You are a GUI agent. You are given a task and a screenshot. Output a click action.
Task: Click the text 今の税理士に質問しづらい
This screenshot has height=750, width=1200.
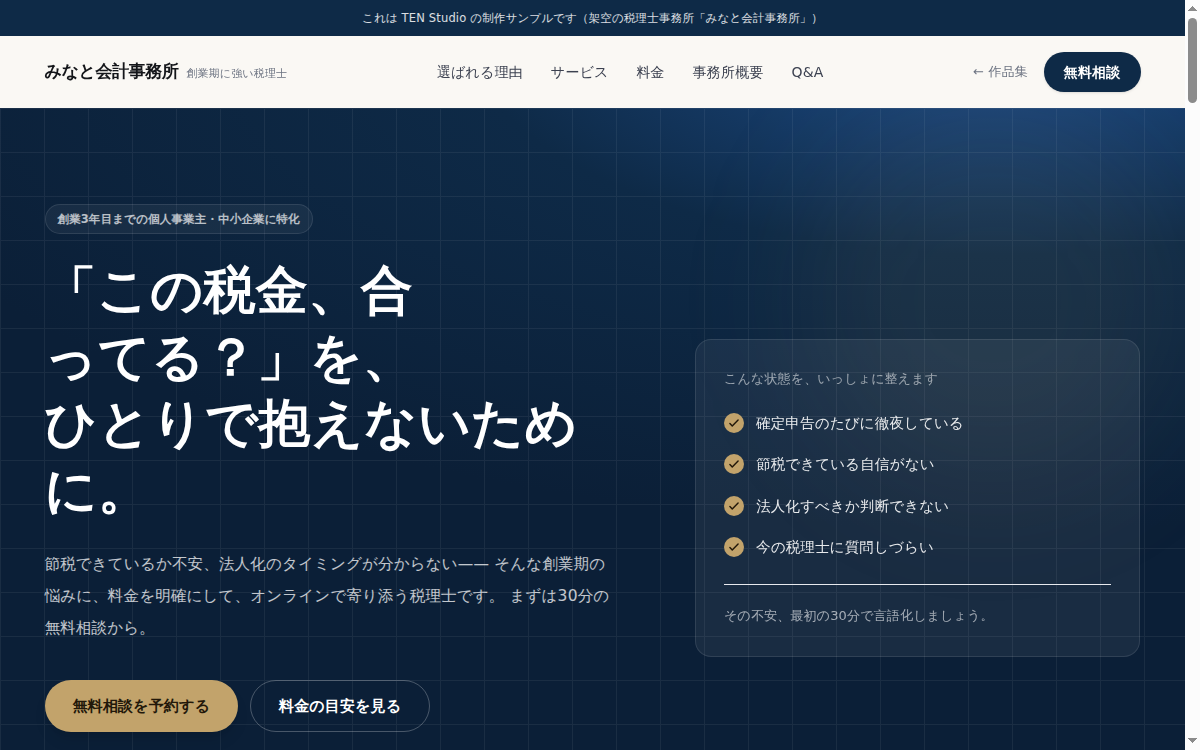pos(845,547)
